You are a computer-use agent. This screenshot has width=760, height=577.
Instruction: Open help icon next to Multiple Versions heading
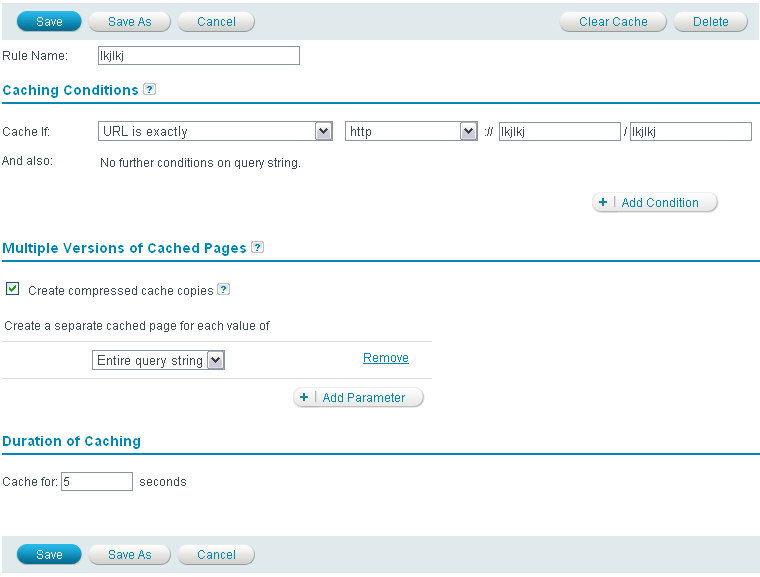tap(257, 247)
